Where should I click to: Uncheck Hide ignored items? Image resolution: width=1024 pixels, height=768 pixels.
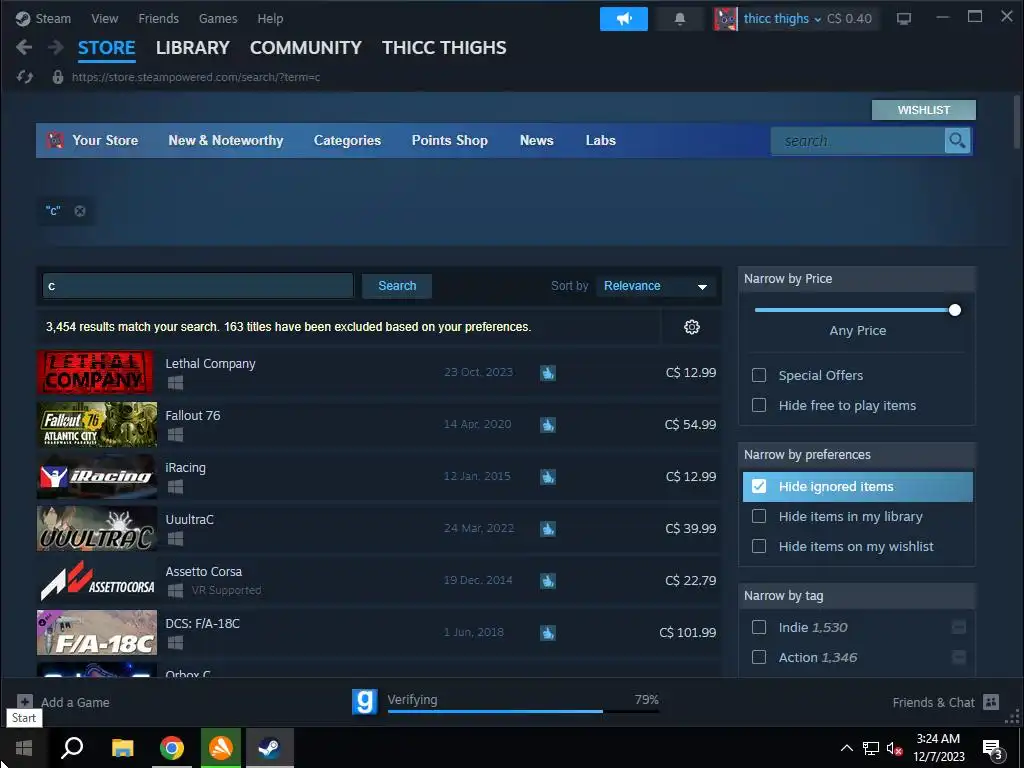tap(759, 487)
